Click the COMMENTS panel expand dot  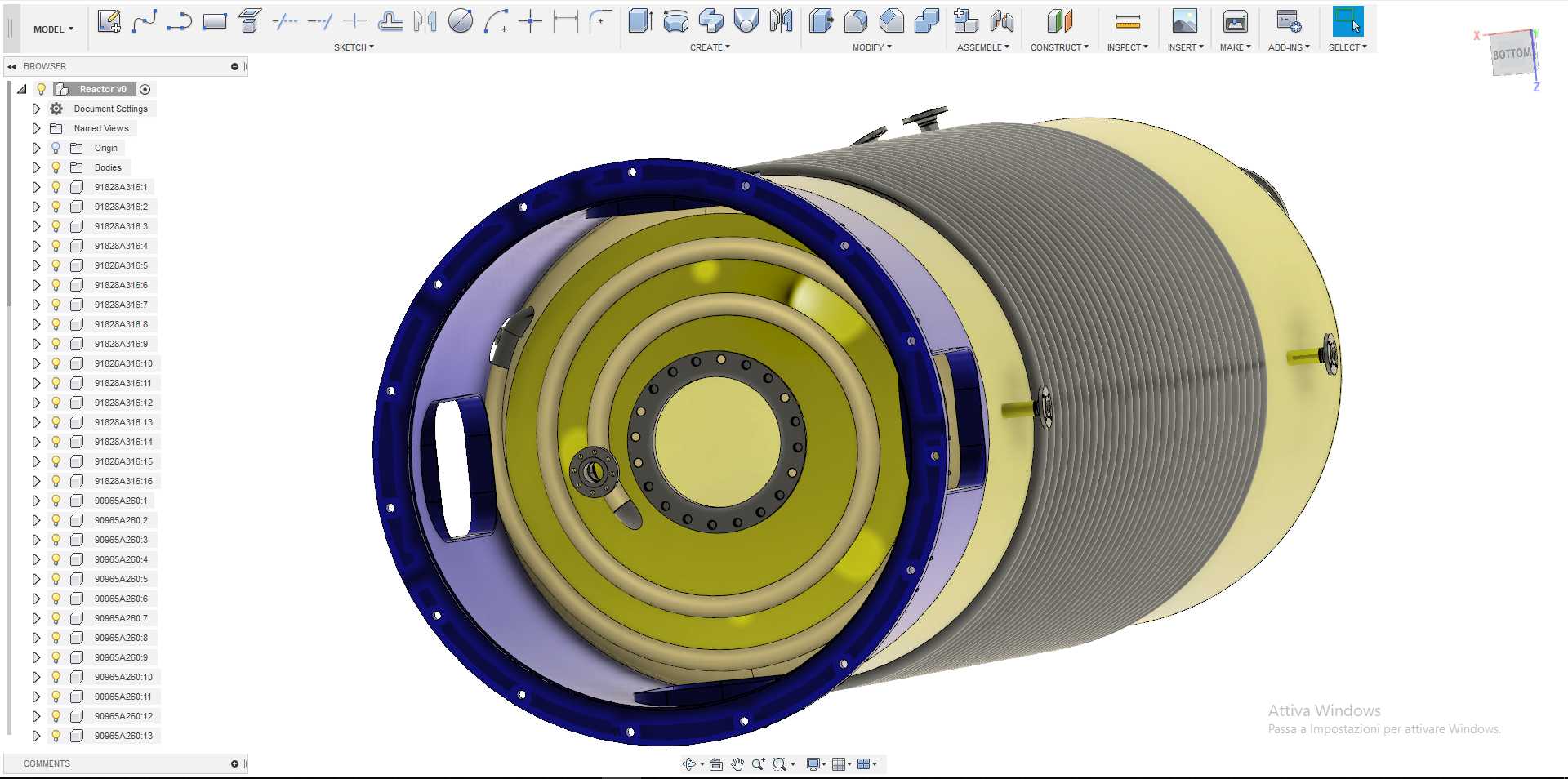pos(234,763)
